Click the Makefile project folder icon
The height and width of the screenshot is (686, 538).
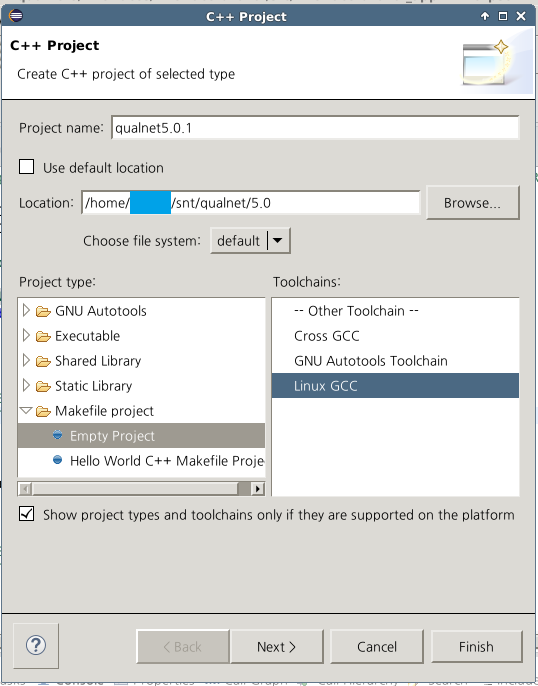(43, 411)
